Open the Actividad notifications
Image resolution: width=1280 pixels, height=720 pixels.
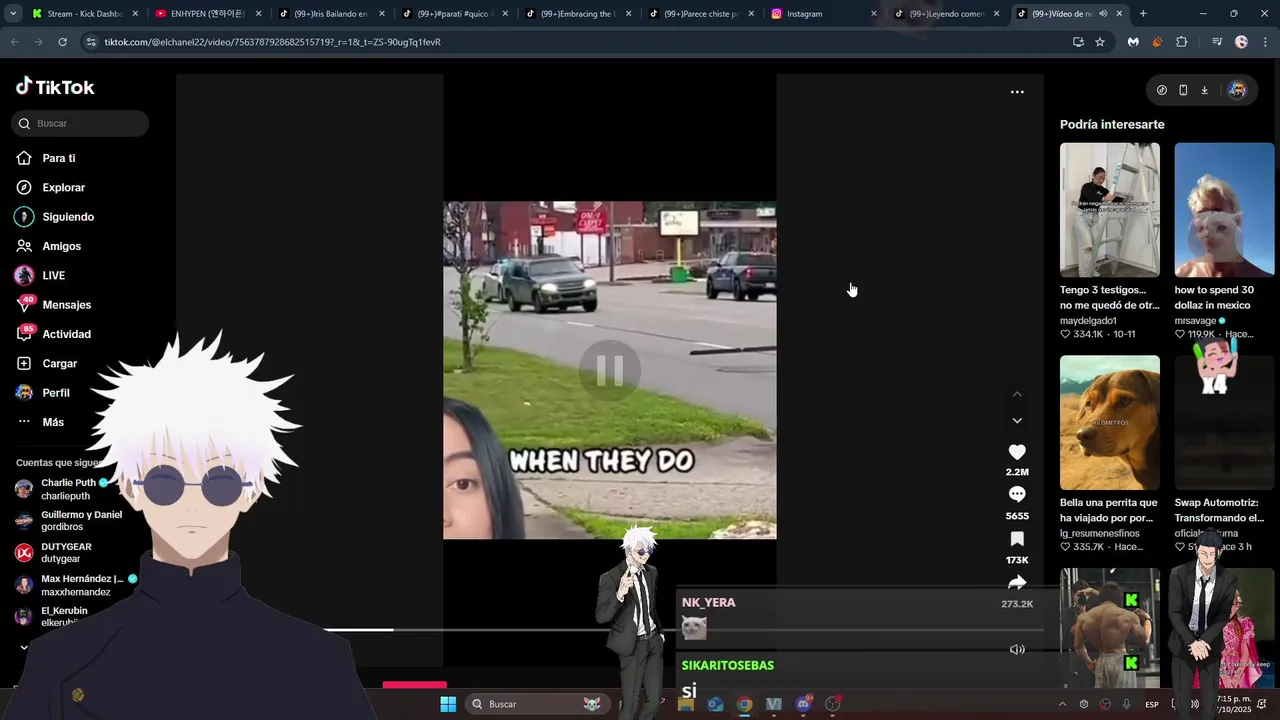(x=66, y=334)
